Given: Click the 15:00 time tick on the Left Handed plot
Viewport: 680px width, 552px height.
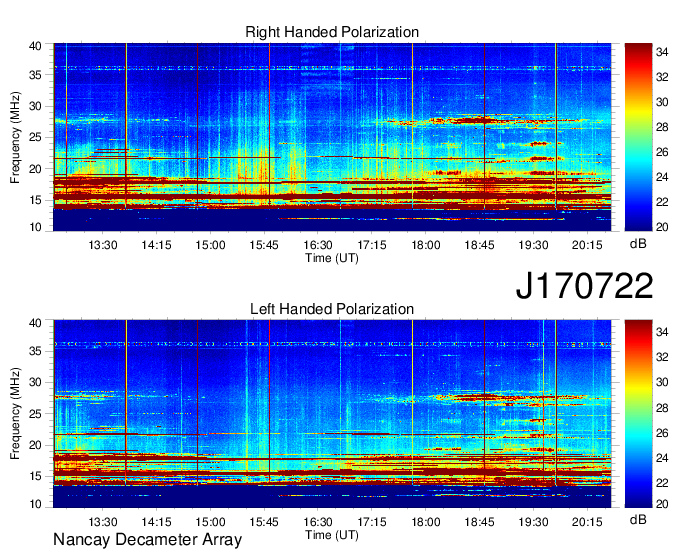Looking at the screenshot, I should click(210, 522).
